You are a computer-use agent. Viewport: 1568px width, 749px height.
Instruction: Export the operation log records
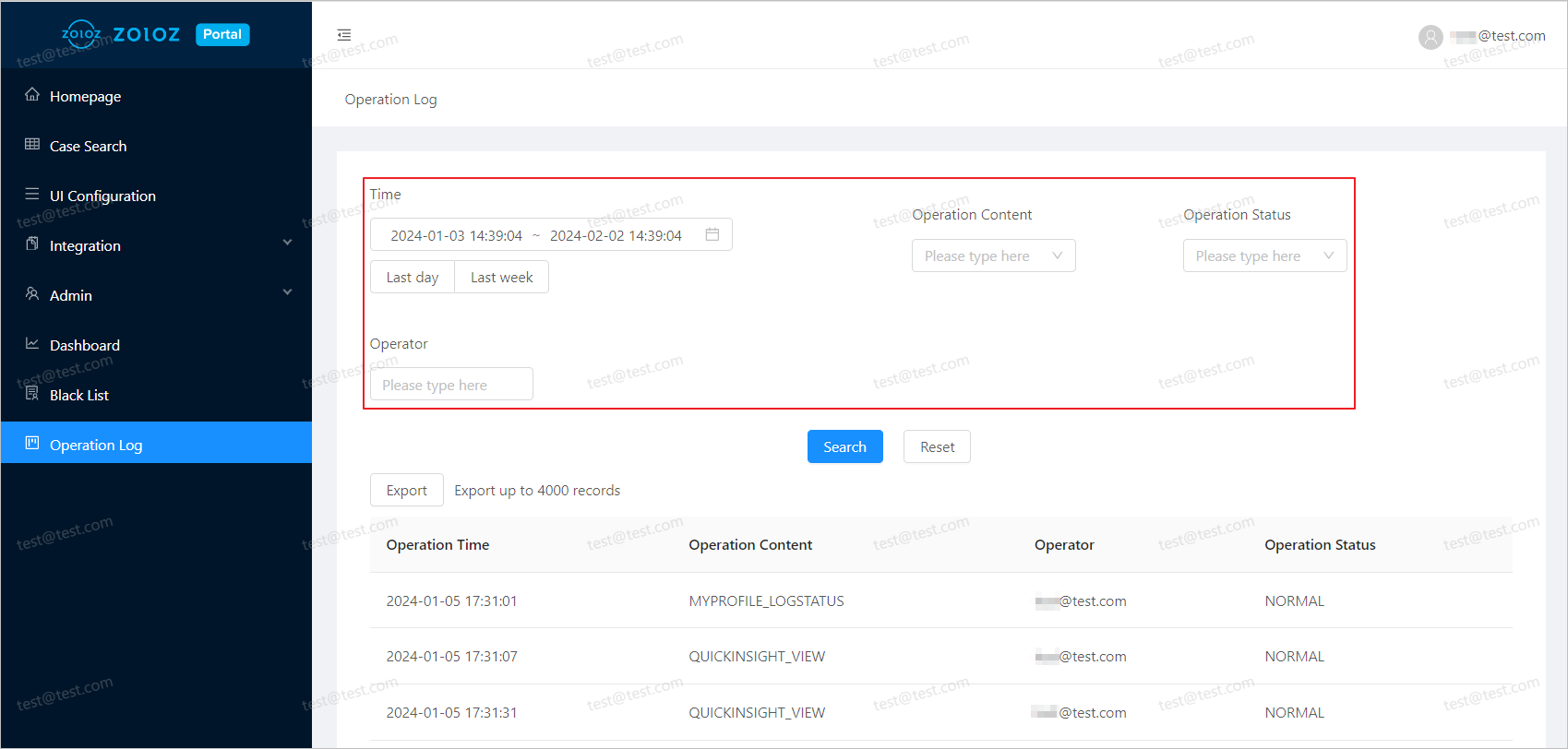click(406, 490)
